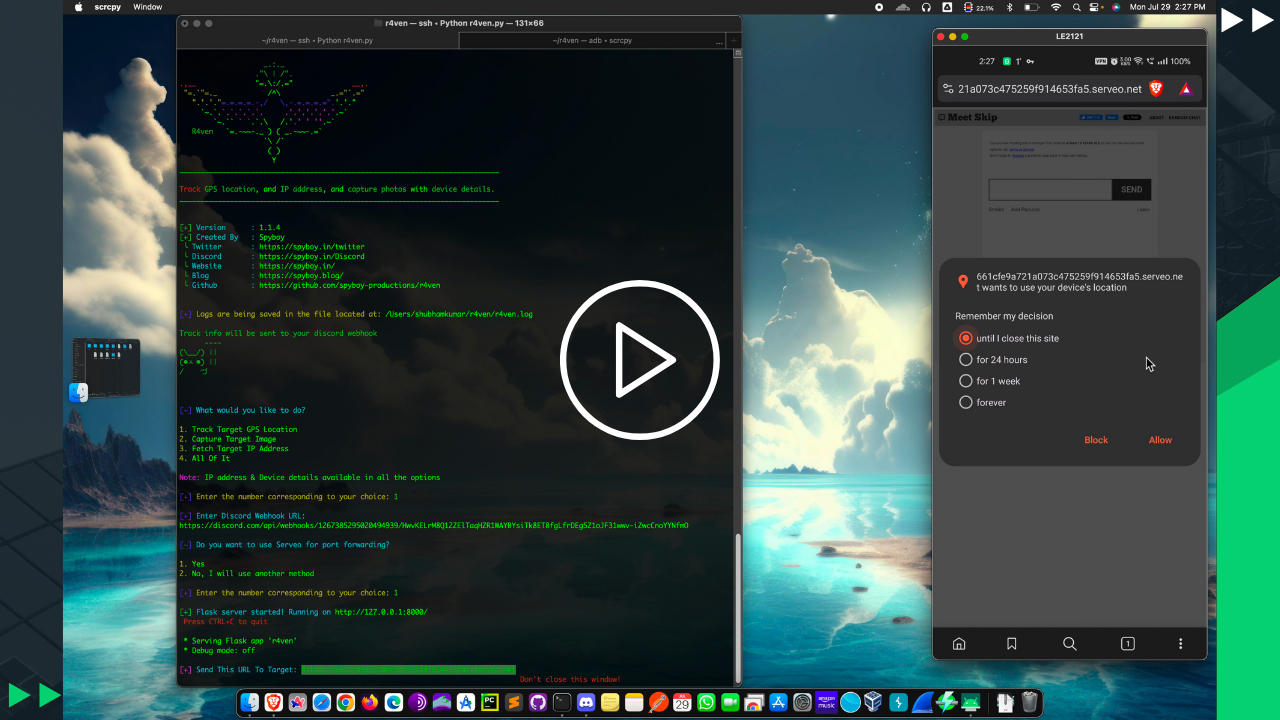The width and height of the screenshot is (1280, 720).
Task: Go to home in the phone browser
Action: pos(959,644)
